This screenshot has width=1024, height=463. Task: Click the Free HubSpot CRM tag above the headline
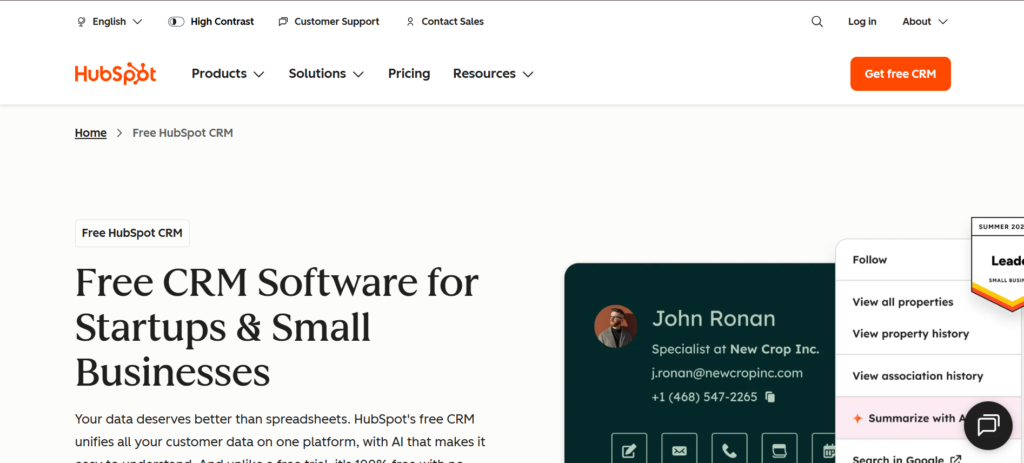coord(133,233)
